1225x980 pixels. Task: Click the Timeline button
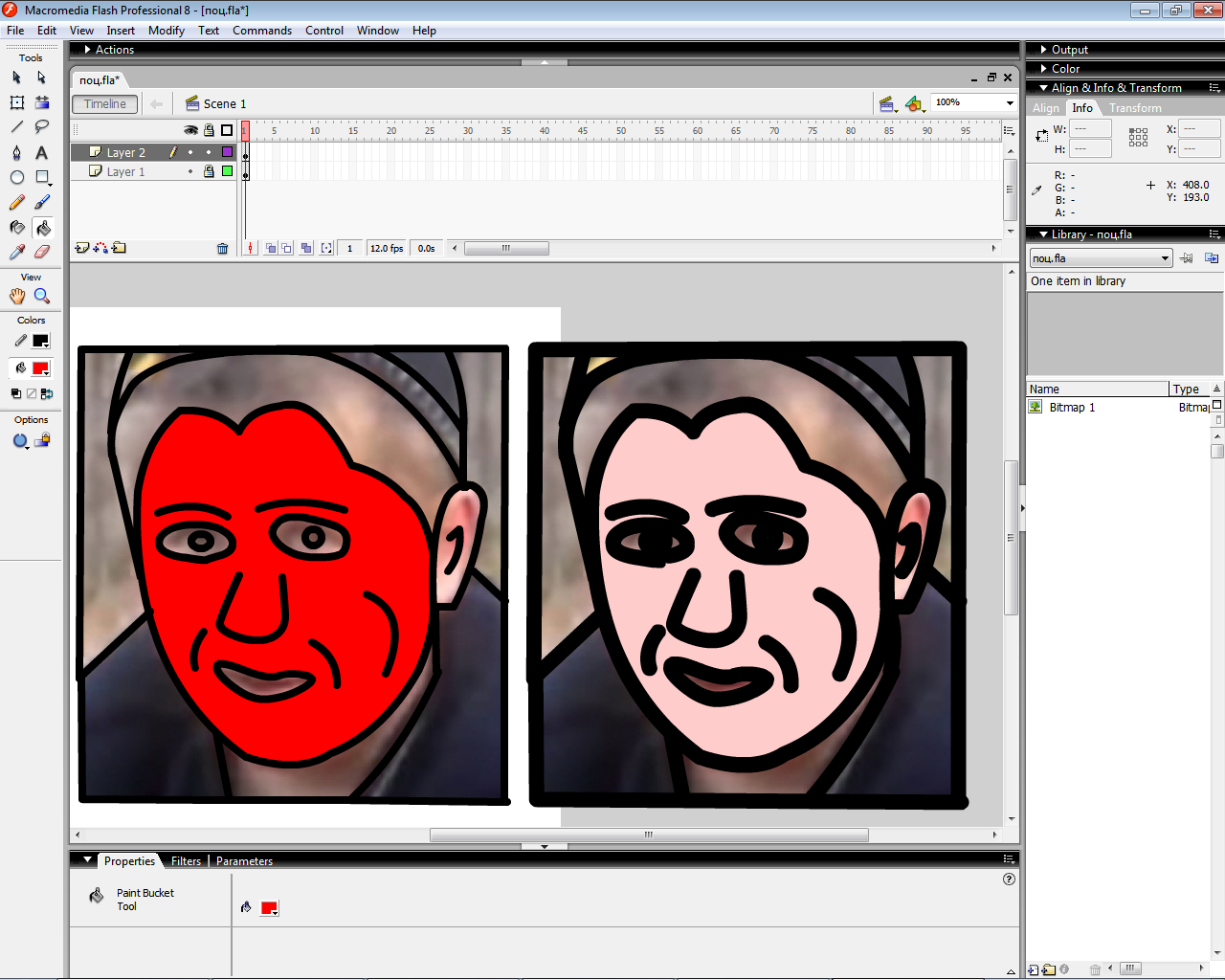(x=105, y=104)
